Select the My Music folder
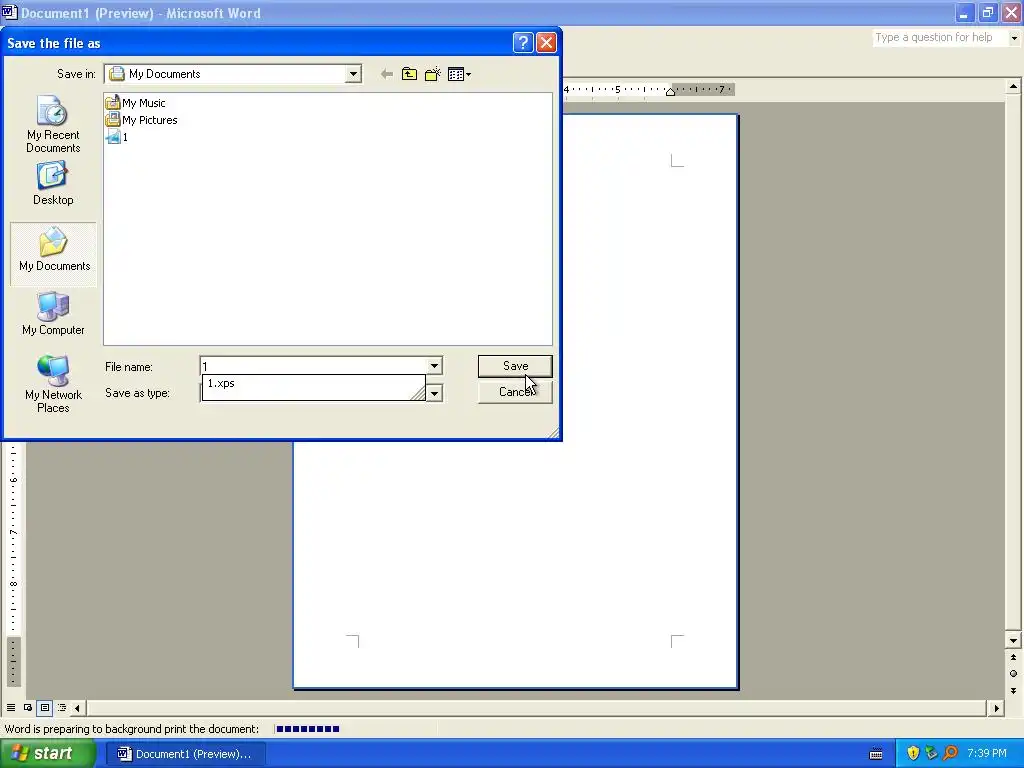This screenshot has height=768, width=1024. 136,103
